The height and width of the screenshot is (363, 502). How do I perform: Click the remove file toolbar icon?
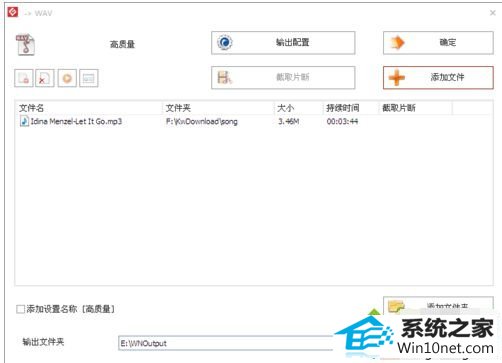click(24, 78)
